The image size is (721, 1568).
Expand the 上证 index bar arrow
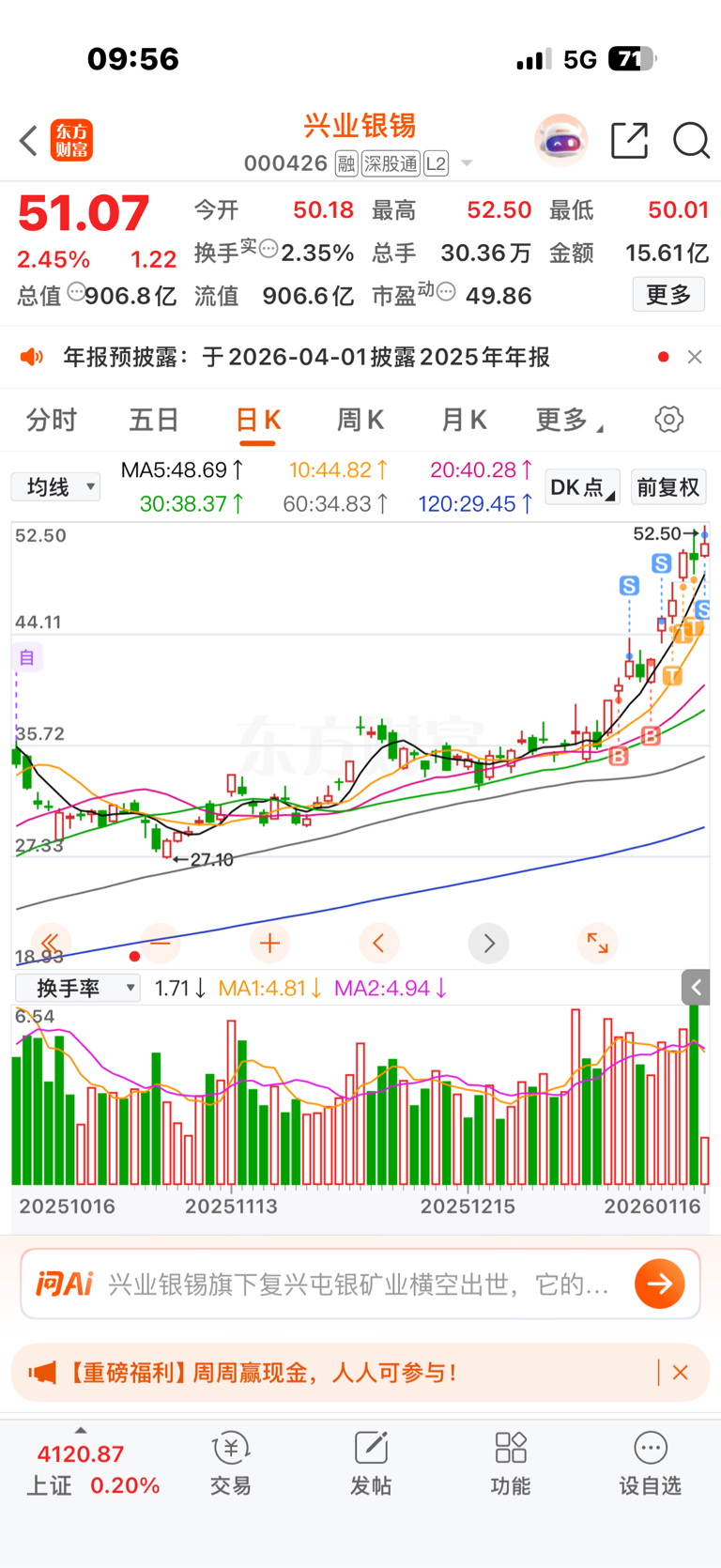81,1430
